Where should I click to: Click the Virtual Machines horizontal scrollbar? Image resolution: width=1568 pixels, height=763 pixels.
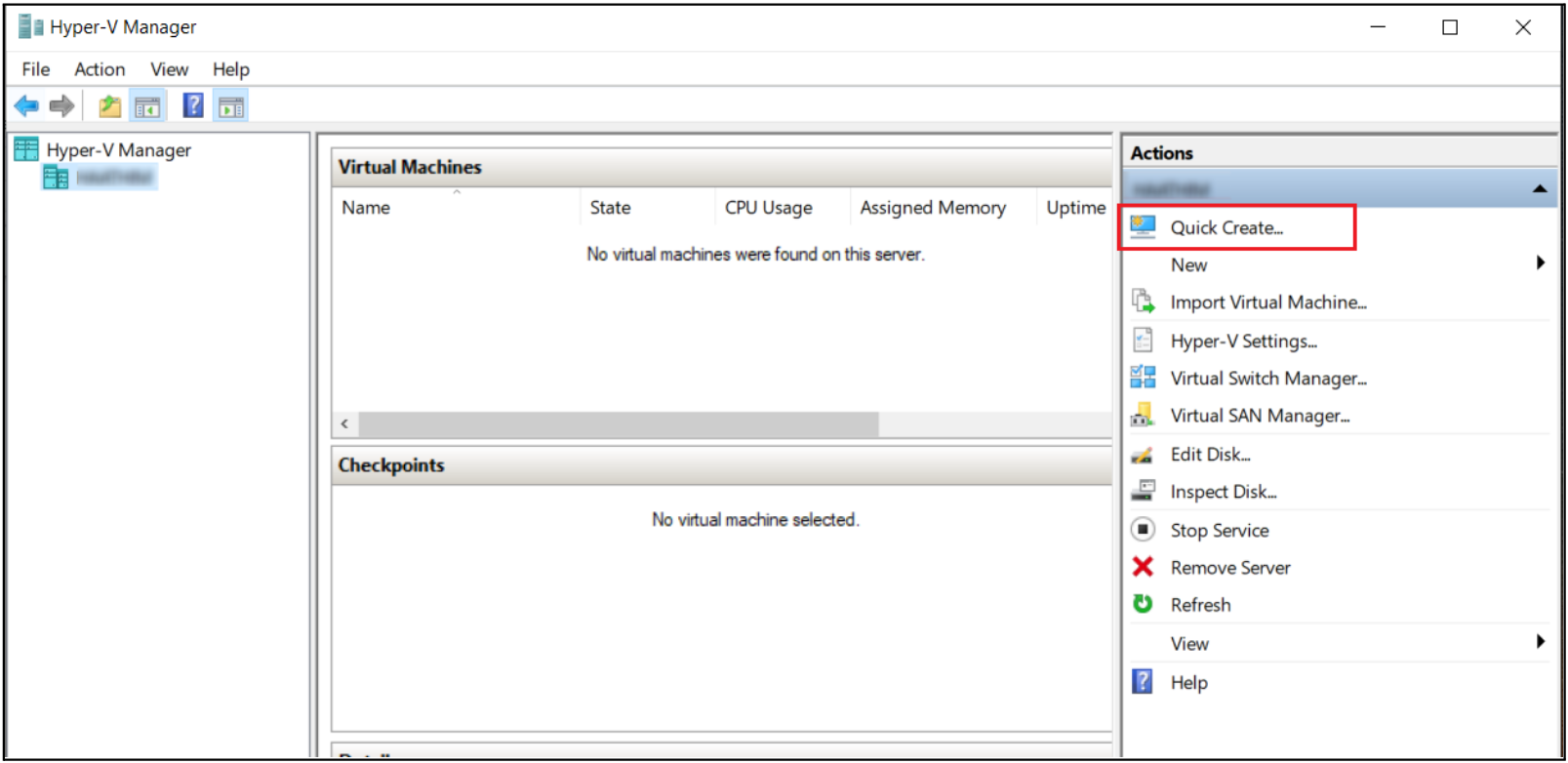click(x=619, y=424)
